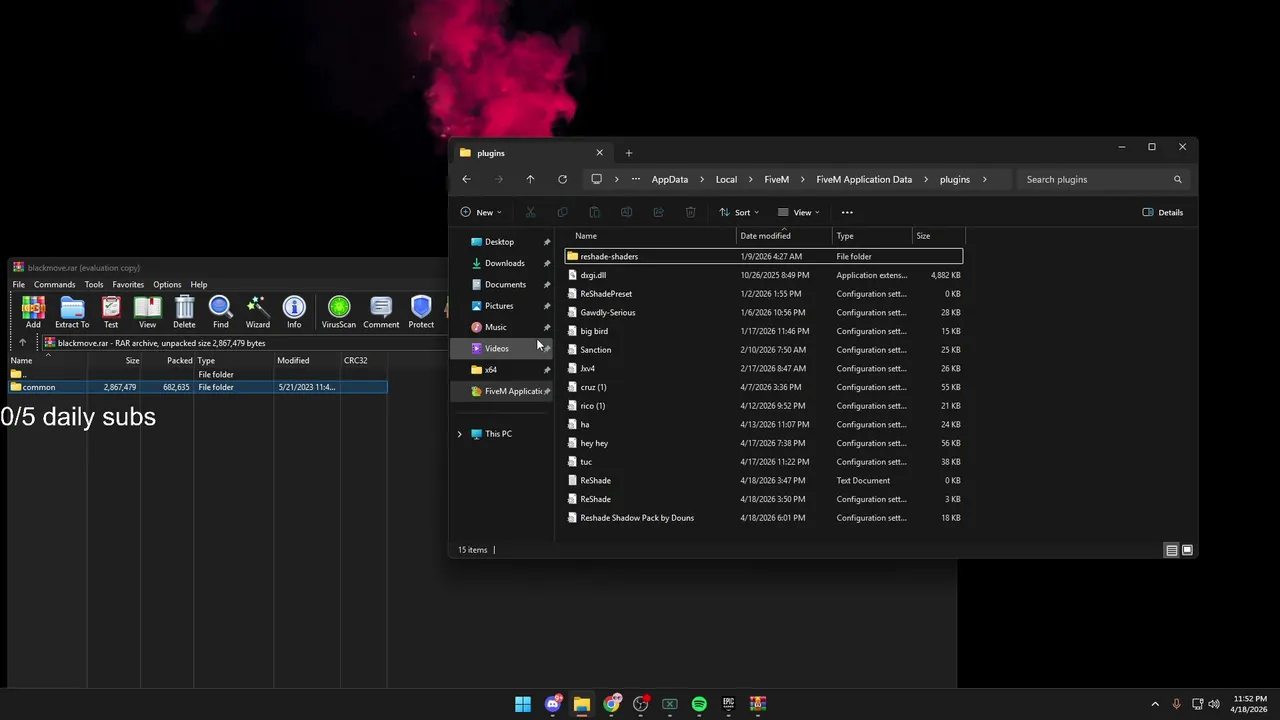Open the View dropdown in Explorer

tap(798, 212)
